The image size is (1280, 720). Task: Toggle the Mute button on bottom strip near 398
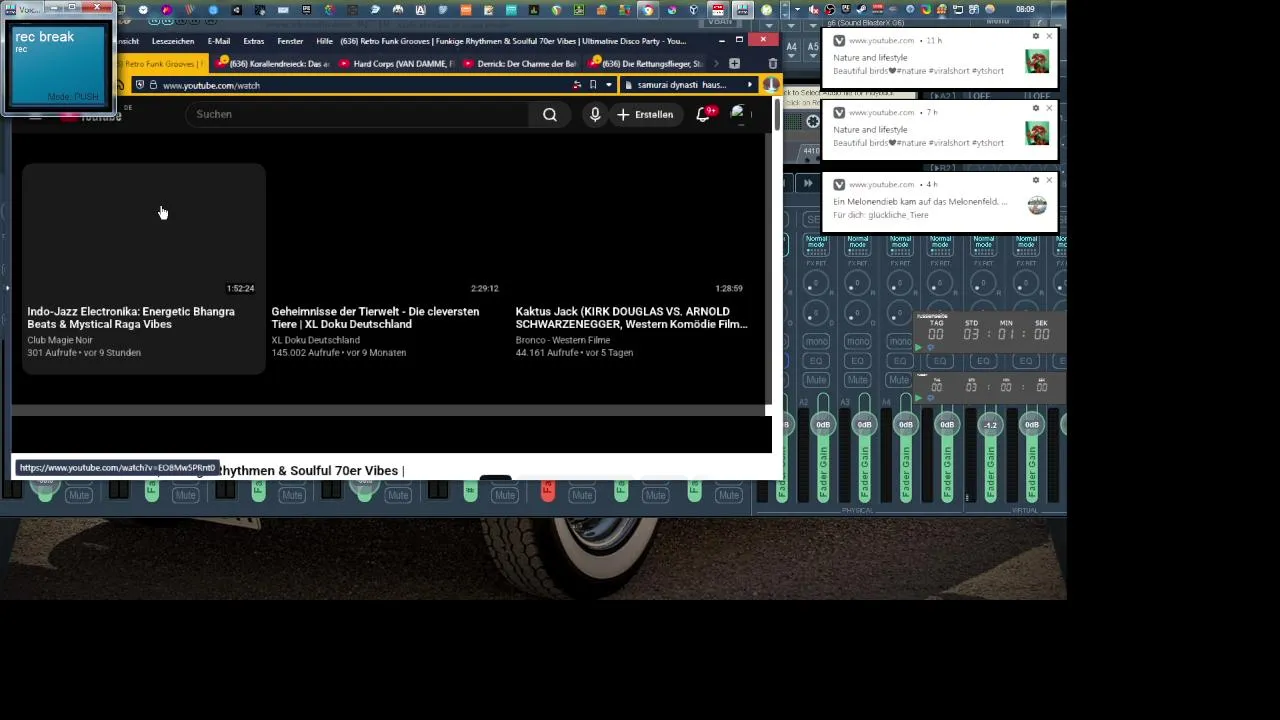click(x=398, y=495)
